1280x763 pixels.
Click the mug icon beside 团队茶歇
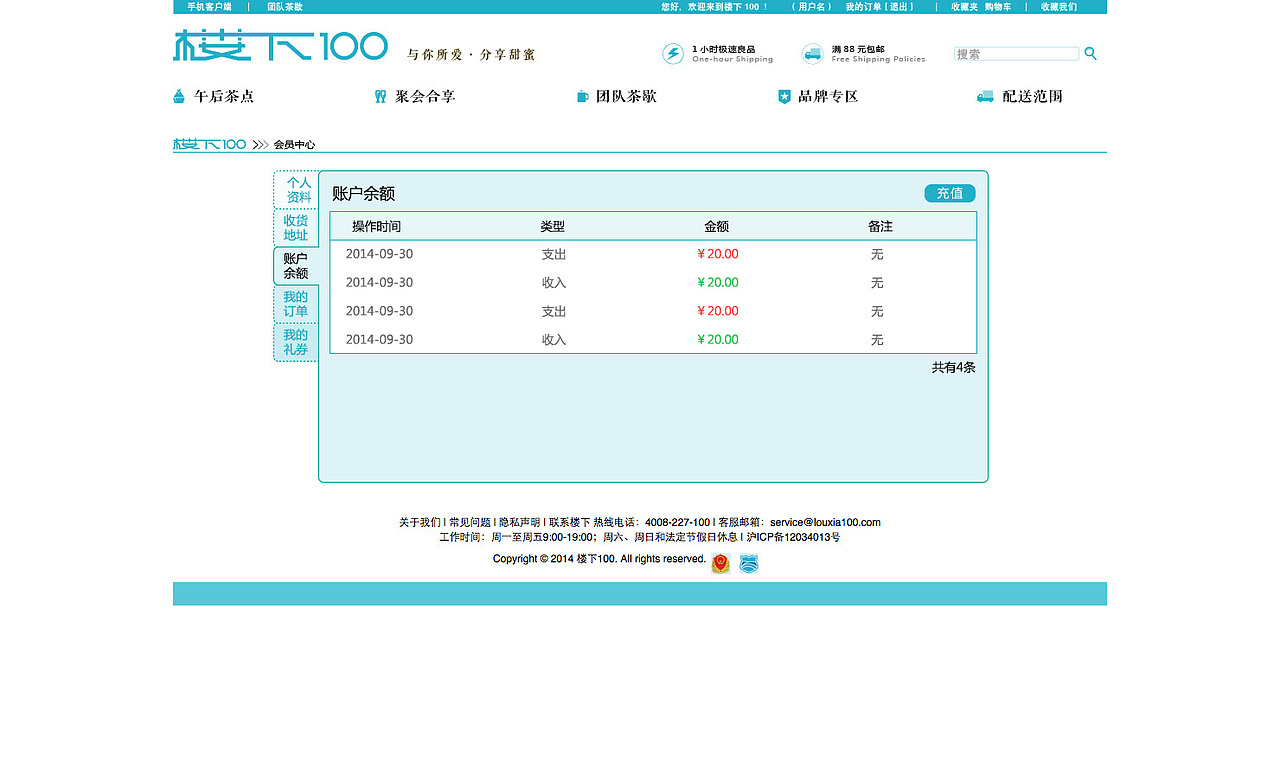point(583,96)
